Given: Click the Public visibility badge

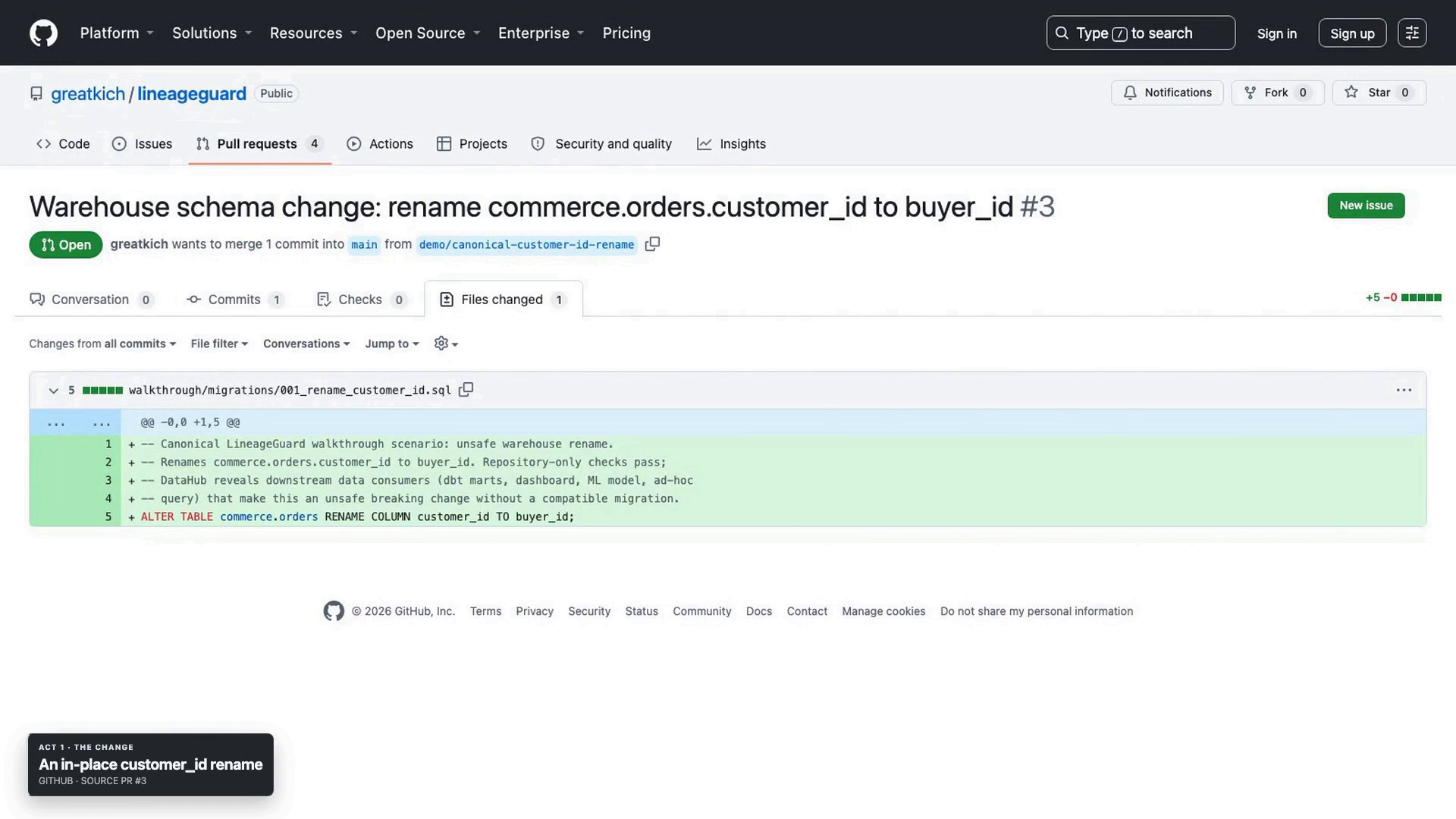Looking at the screenshot, I should 276,93.
